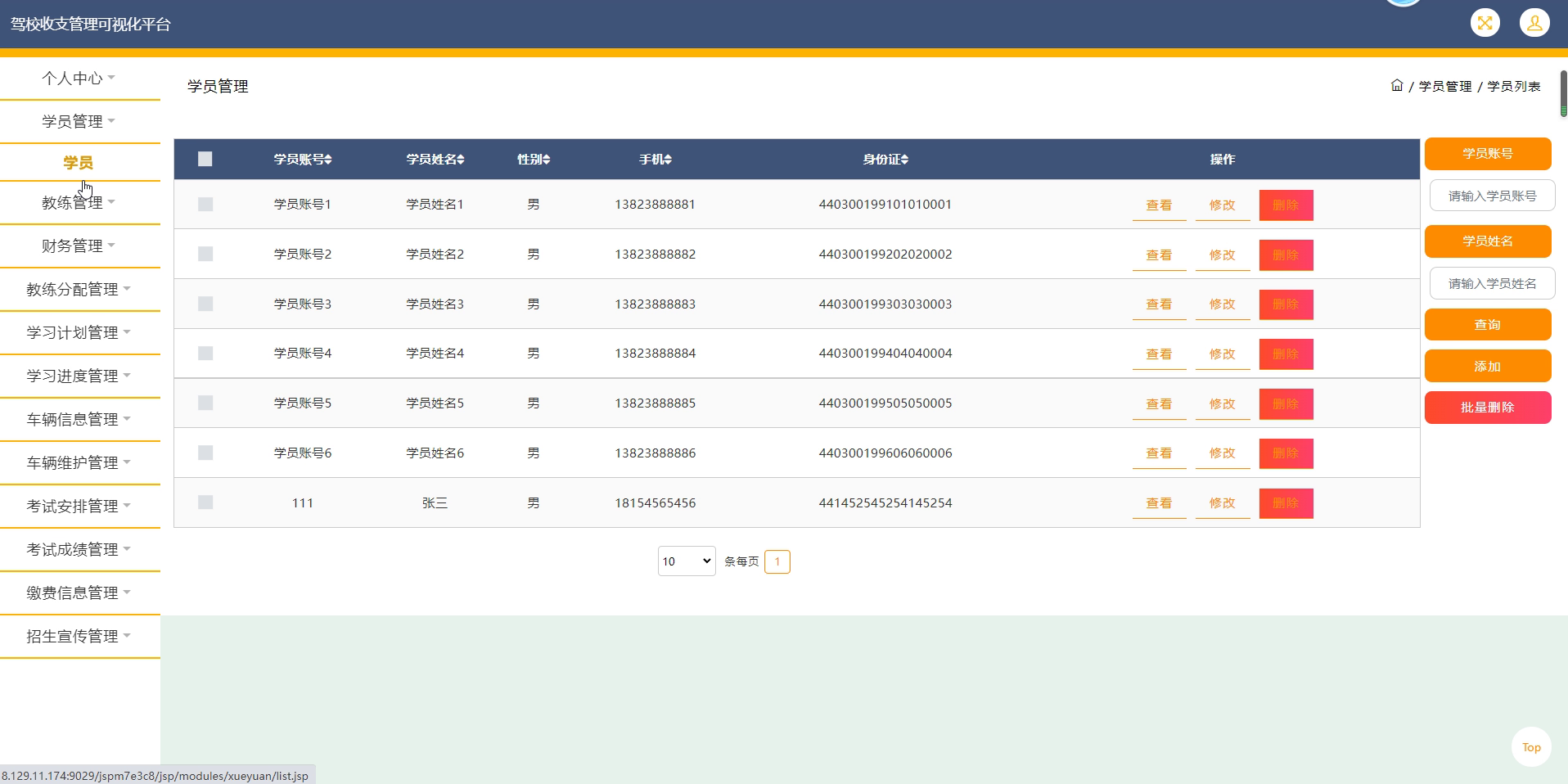Image resolution: width=1568 pixels, height=784 pixels.
Task: Open the rows-per-page dropdown showing 10
Action: click(687, 561)
